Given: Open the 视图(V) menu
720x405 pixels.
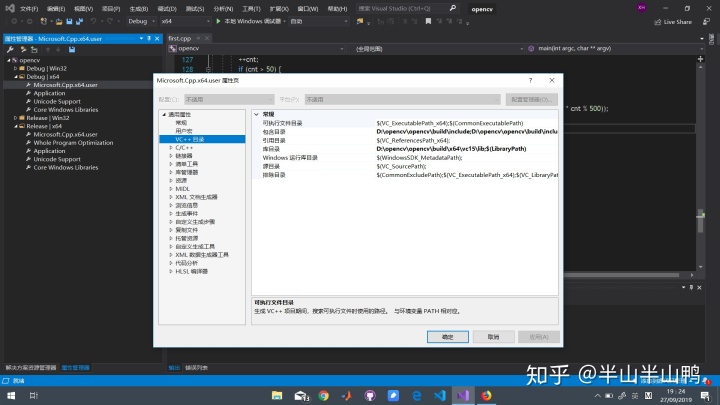Looking at the screenshot, I should coord(83,9).
